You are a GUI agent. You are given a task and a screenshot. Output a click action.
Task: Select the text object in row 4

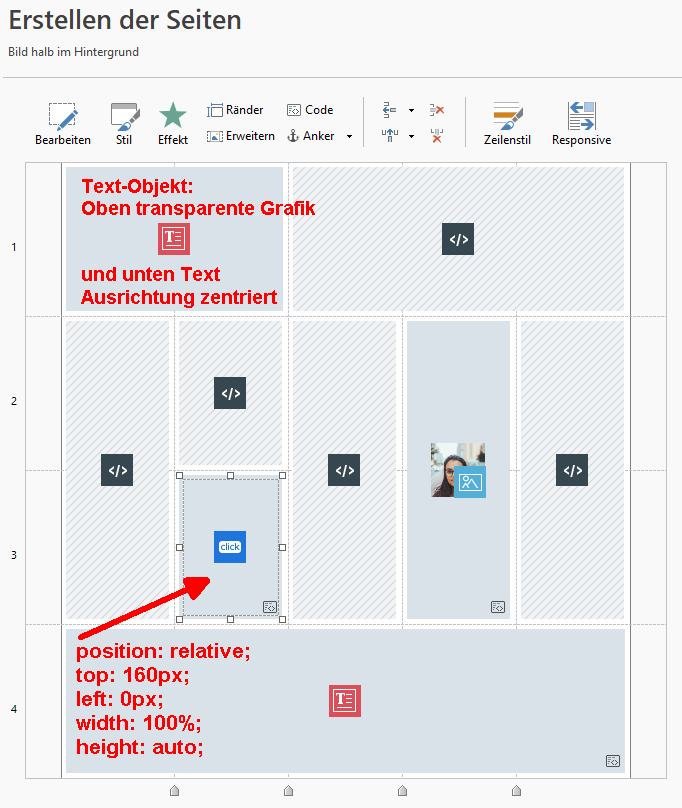tap(344, 701)
